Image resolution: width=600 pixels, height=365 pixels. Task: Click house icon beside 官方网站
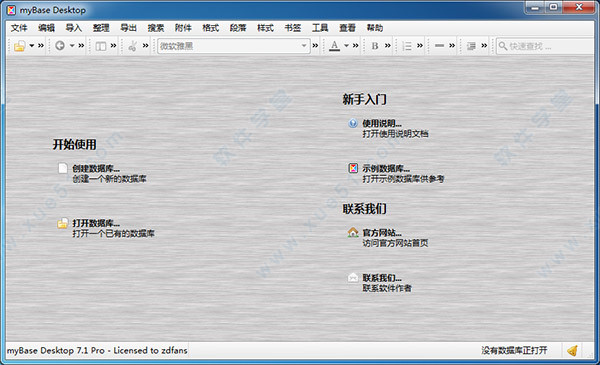pos(353,232)
